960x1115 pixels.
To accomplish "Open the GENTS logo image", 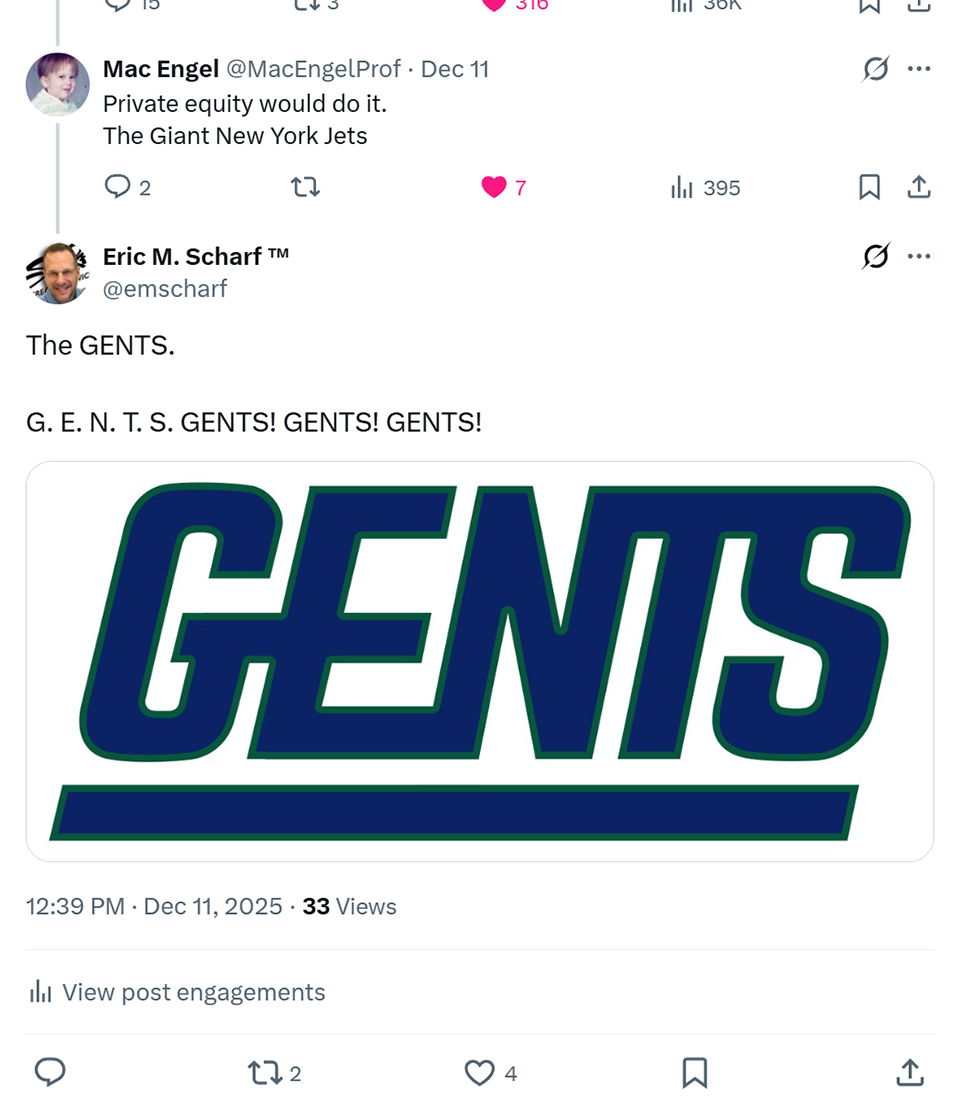I will pos(480,661).
